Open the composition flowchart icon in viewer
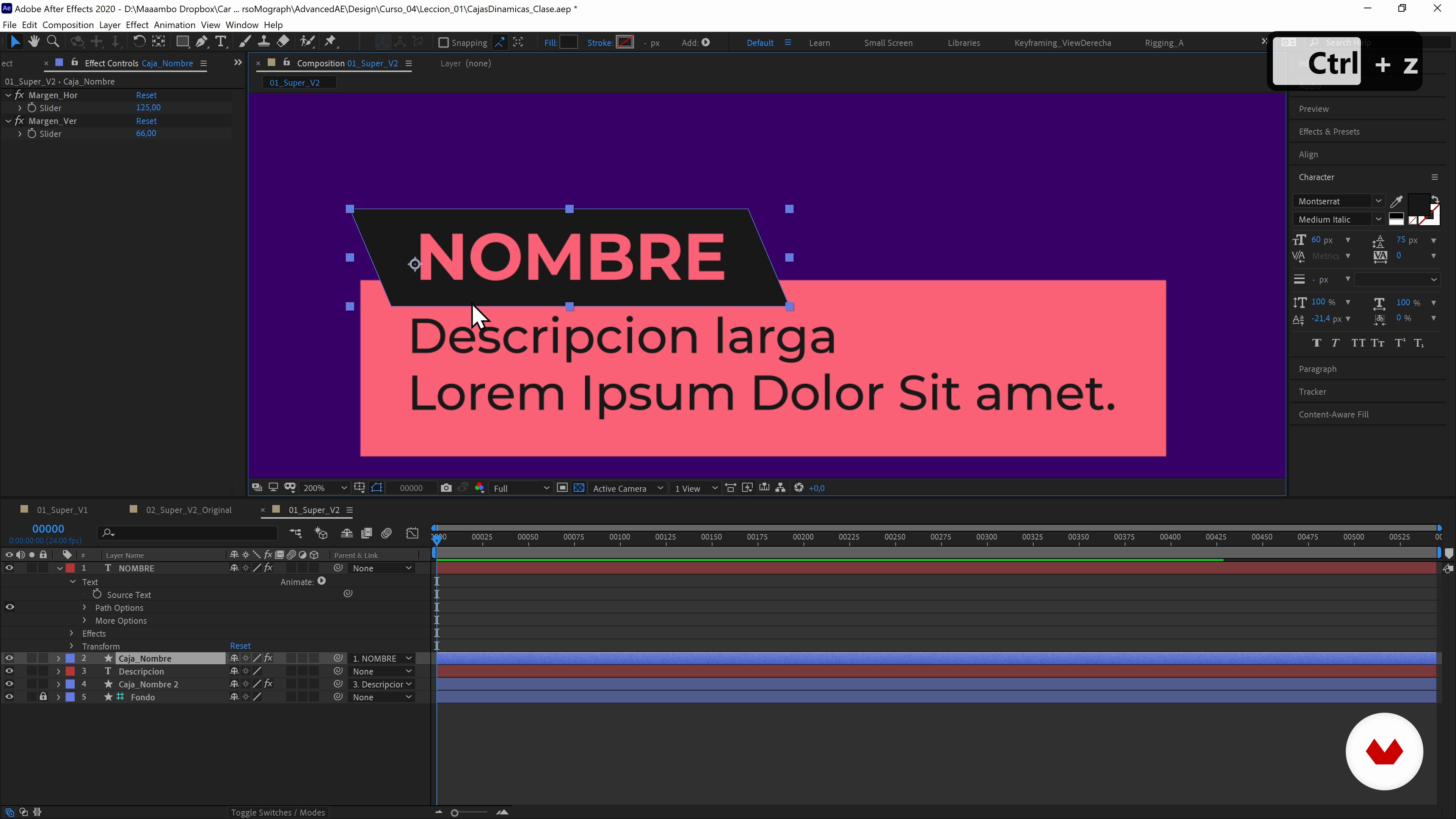This screenshot has height=819, width=1456. (x=781, y=488)
